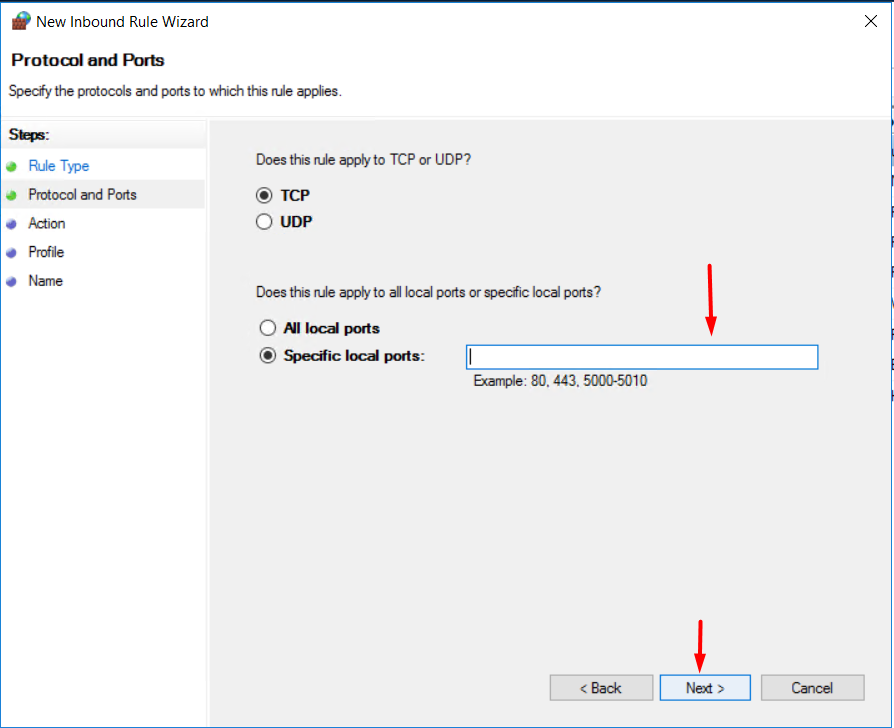The width and height of the screenshot is (894, 728).
Task: Select the All local ports option
Action: pos(267,328)
